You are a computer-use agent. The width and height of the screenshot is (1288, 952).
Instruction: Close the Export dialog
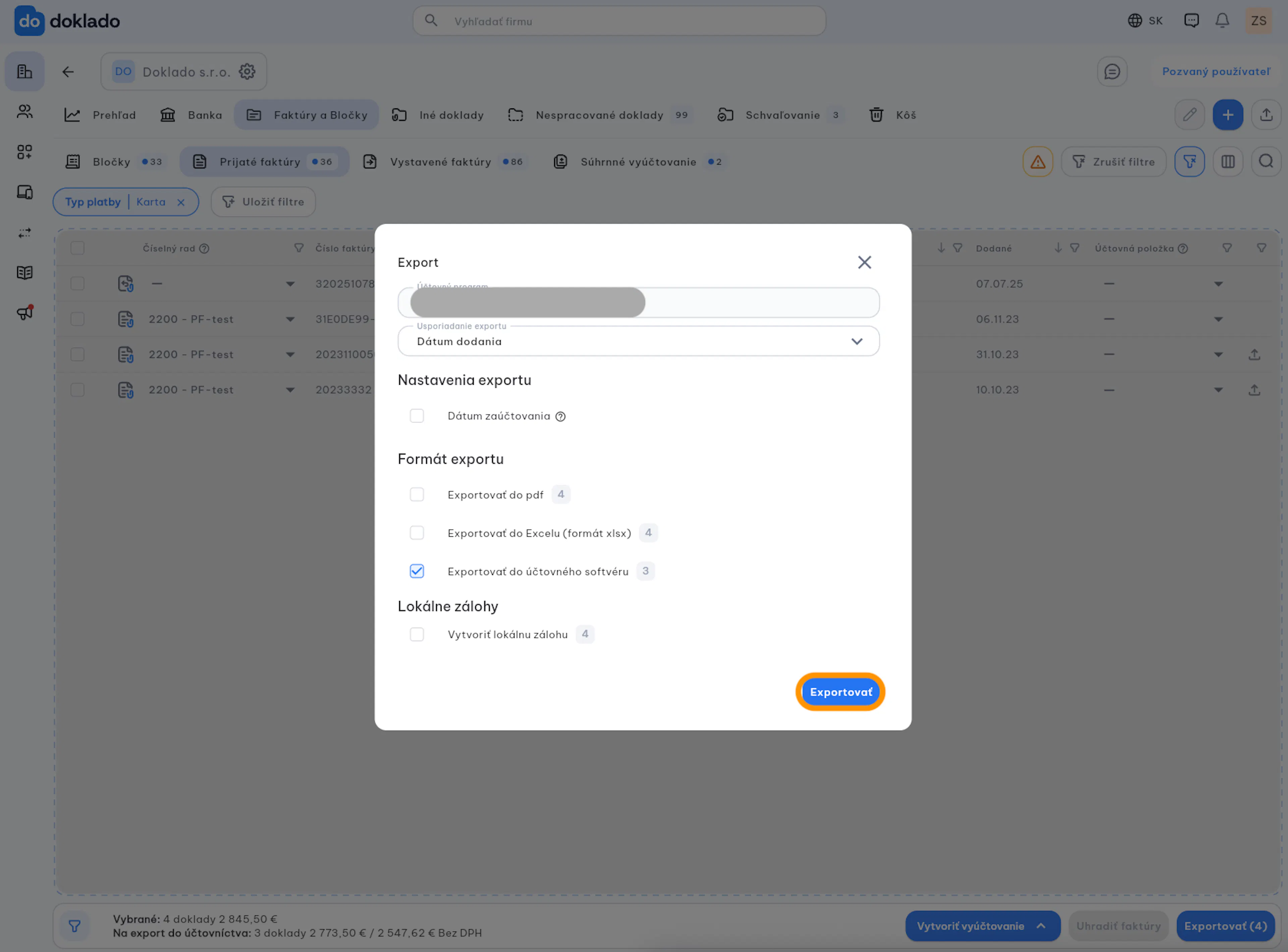864,262
